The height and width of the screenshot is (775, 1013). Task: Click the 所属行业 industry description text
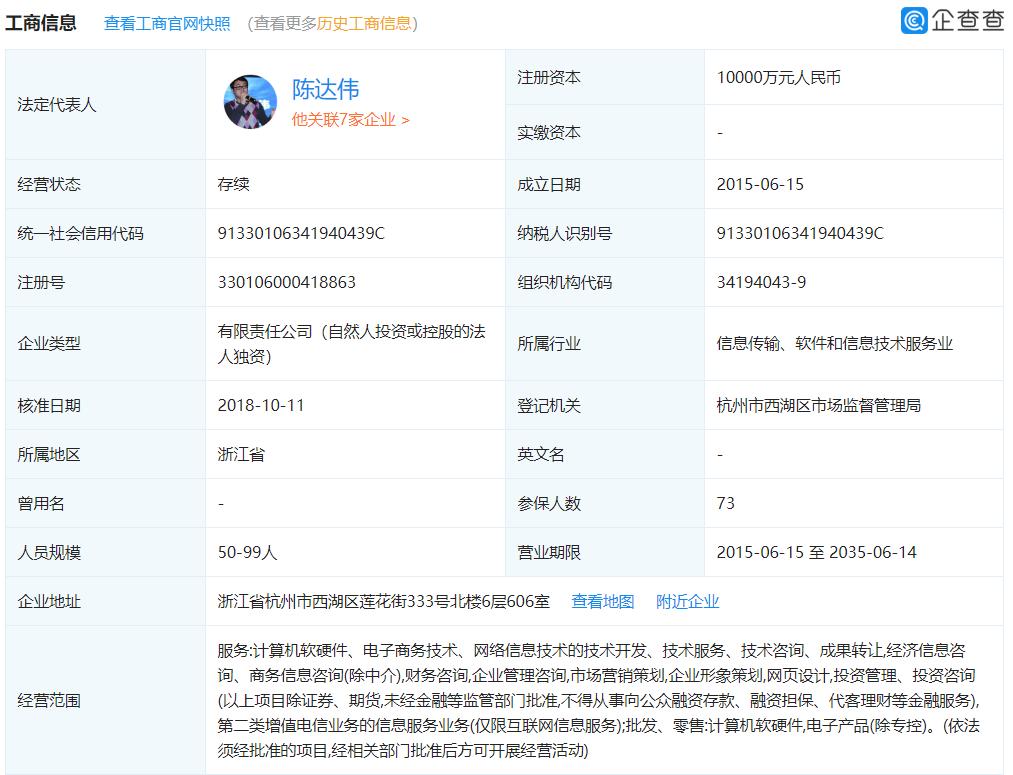point(836,343)
